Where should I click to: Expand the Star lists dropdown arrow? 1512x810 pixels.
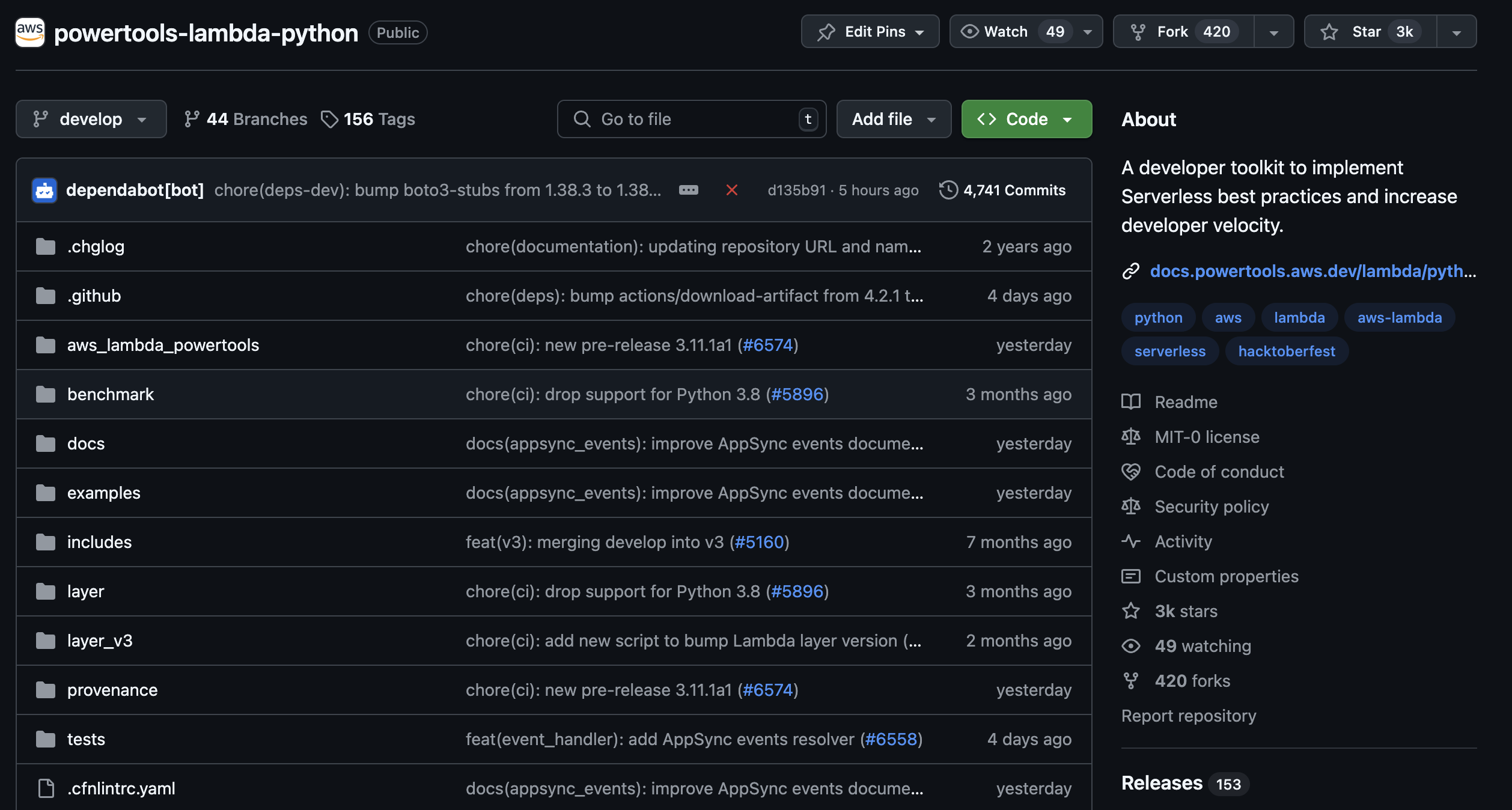pos(1457,31)
